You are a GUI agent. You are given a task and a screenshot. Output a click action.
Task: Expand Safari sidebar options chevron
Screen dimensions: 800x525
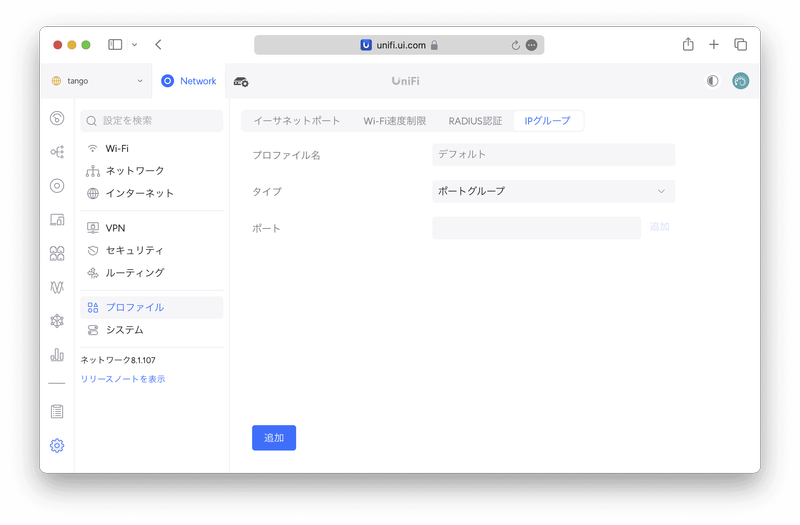[x=134, y=45]
